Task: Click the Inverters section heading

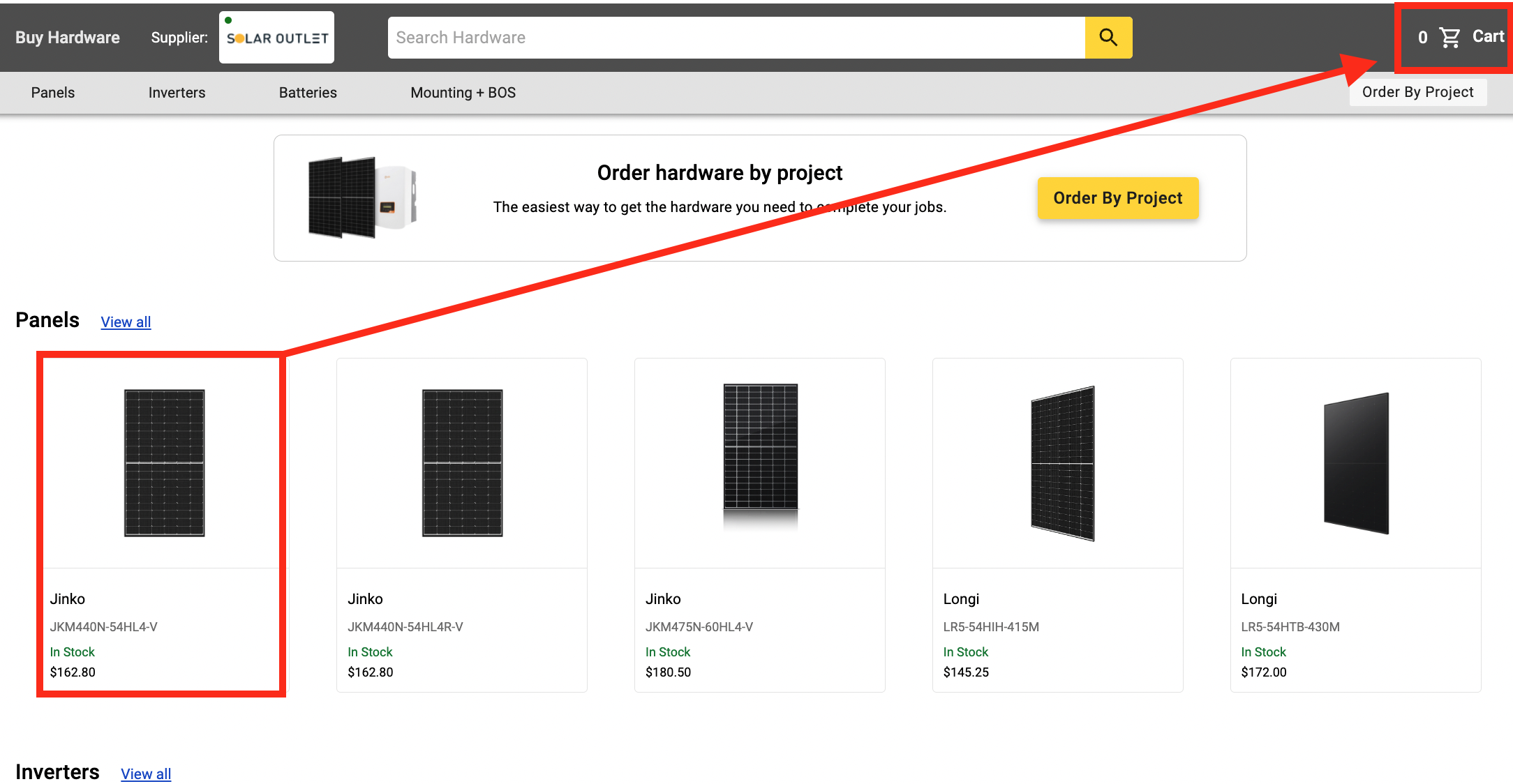Action: [x=57, y=772]
